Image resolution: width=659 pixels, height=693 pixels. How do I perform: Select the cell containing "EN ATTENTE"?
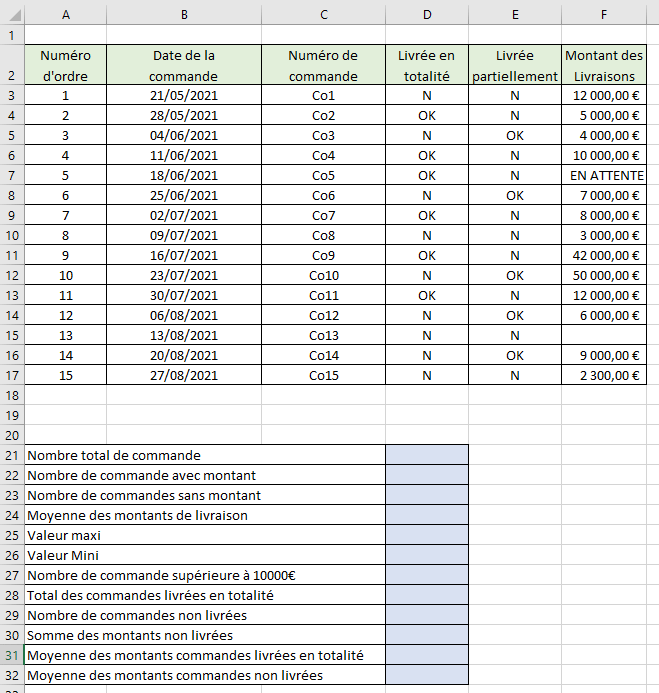click(603, 175)
